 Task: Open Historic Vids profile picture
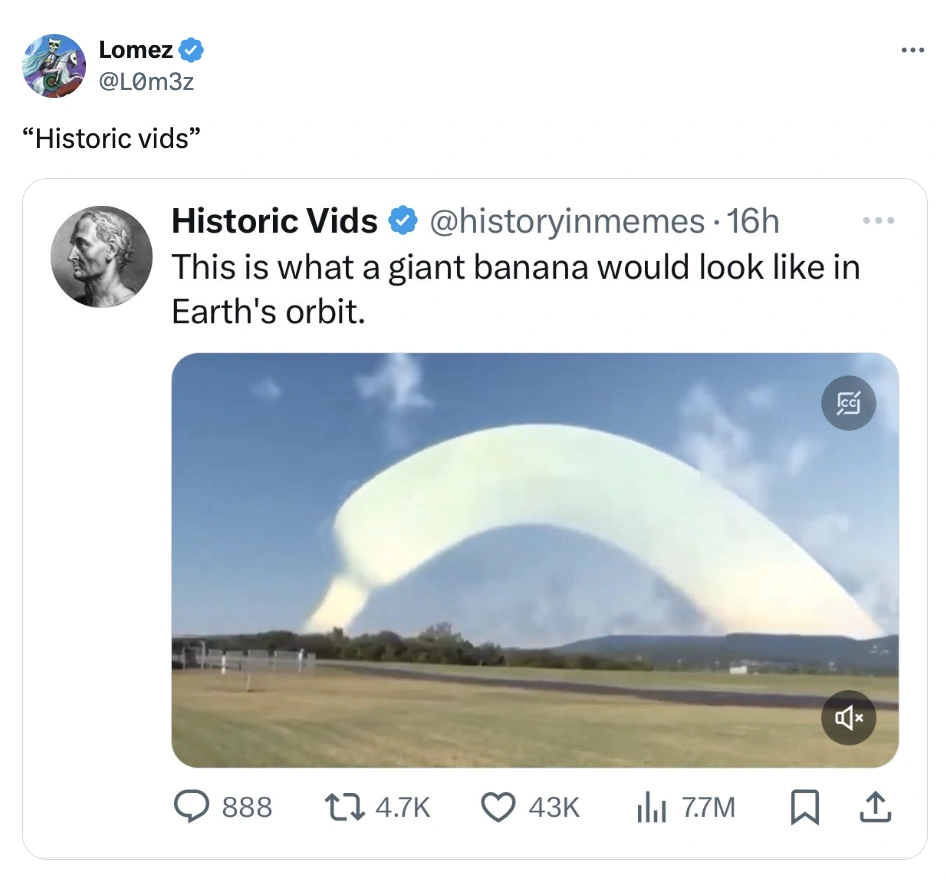(102, 256)
